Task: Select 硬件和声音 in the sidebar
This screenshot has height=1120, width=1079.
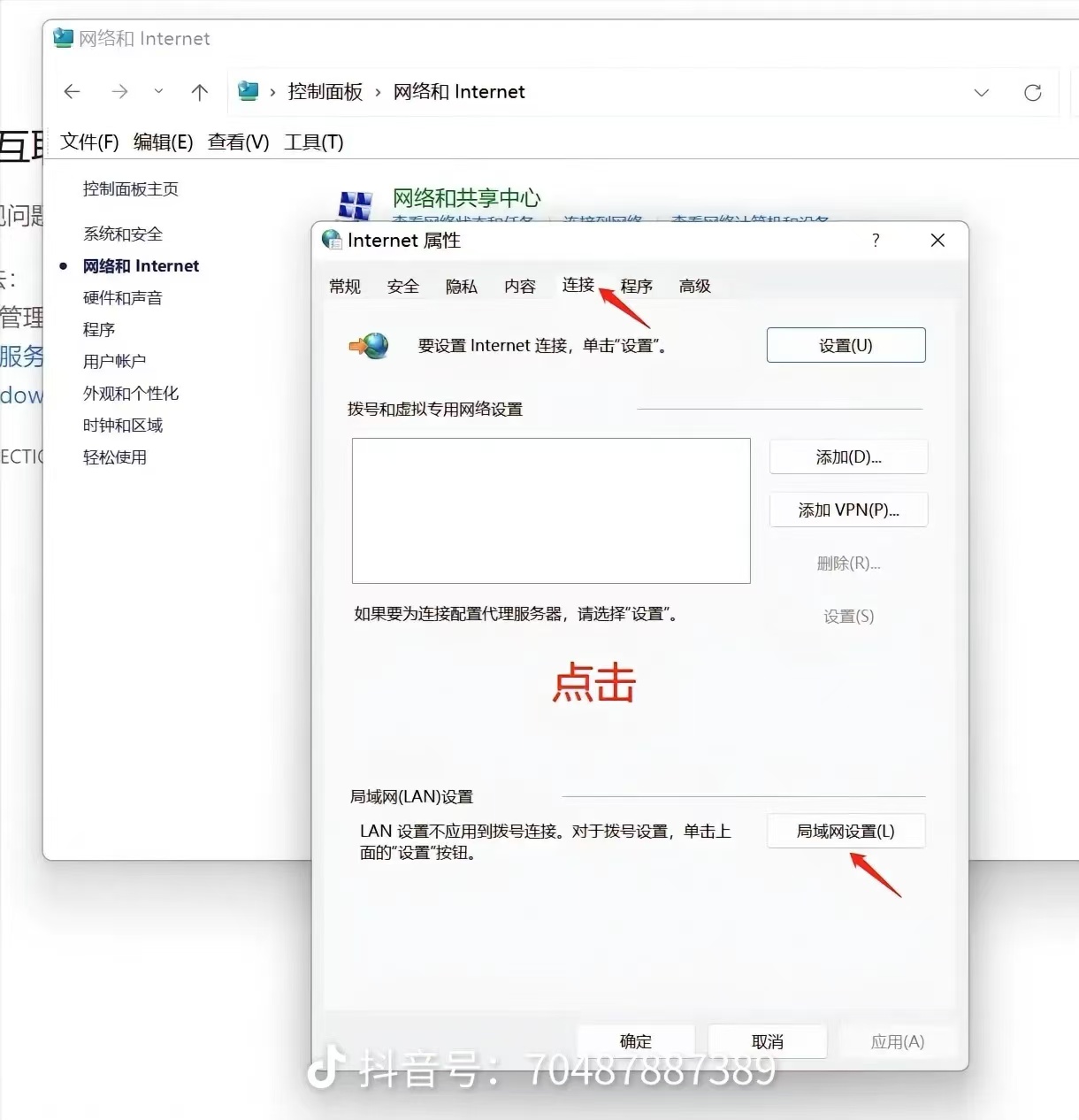Action: coord(123,298)
